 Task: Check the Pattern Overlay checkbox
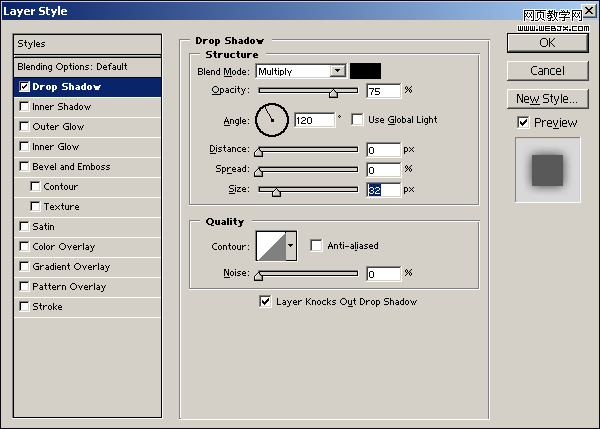(24, 286)
